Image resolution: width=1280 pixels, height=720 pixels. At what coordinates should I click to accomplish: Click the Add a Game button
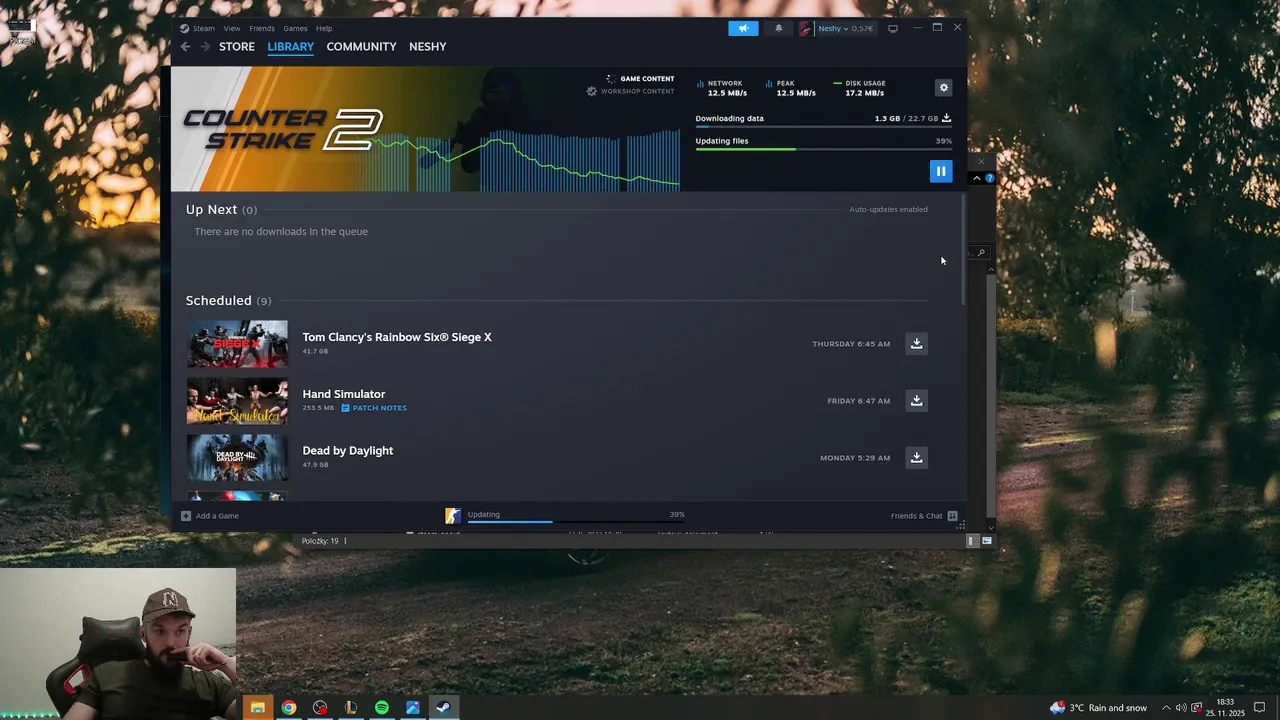[x=210, y=516]
